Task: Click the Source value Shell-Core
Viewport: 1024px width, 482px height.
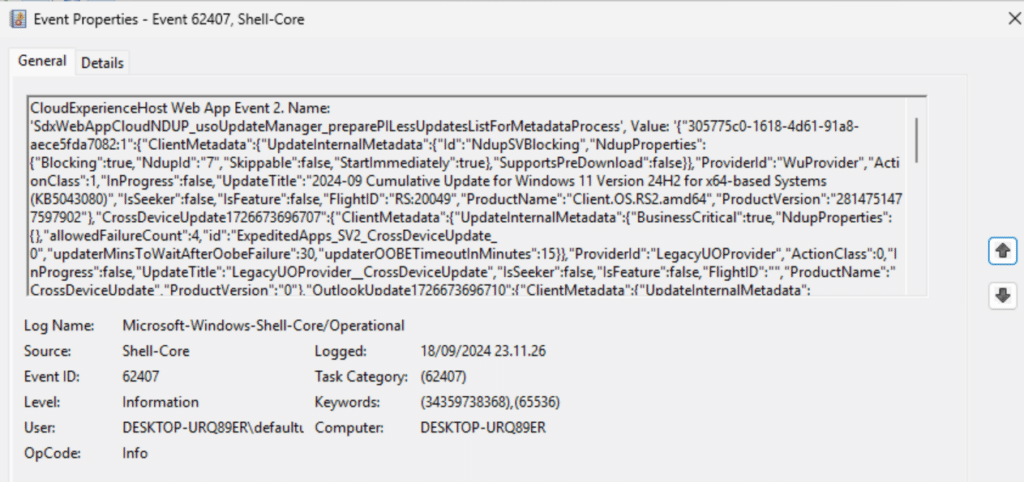Action: tap(155, 351)
